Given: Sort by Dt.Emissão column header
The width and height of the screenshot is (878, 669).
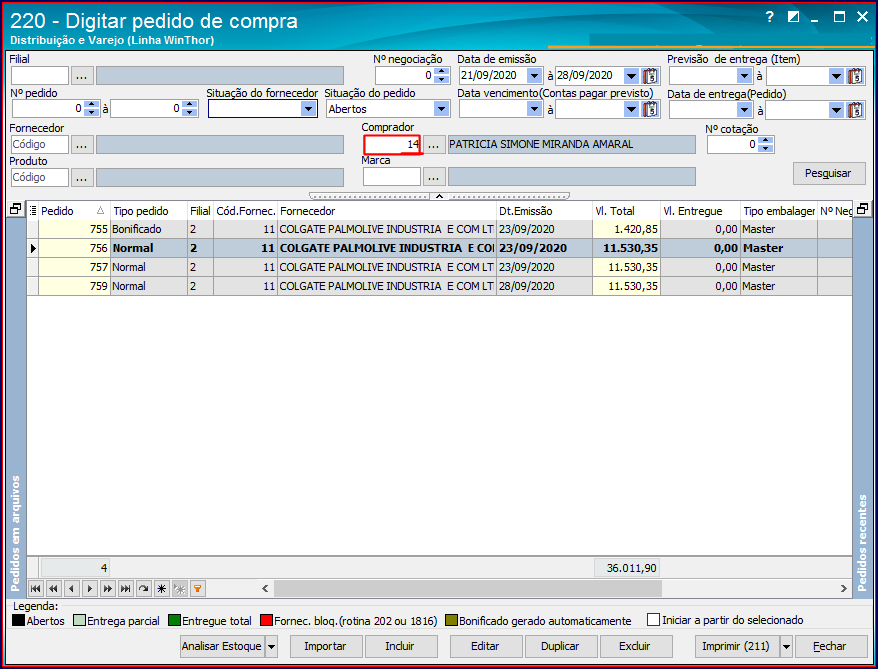Looking at the screenshot, I should (x=544, y=211).
